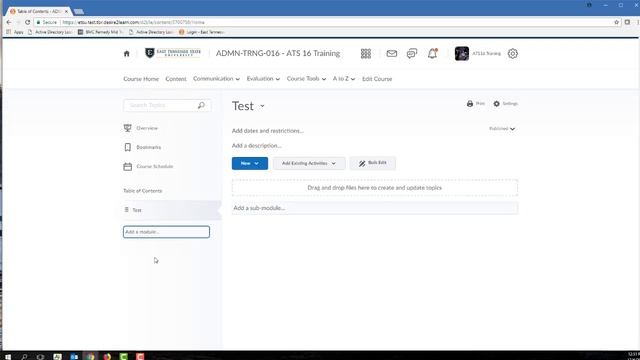Click the Table of Contents sidebar link
This screenshot has height=360, width=640.
142,191
